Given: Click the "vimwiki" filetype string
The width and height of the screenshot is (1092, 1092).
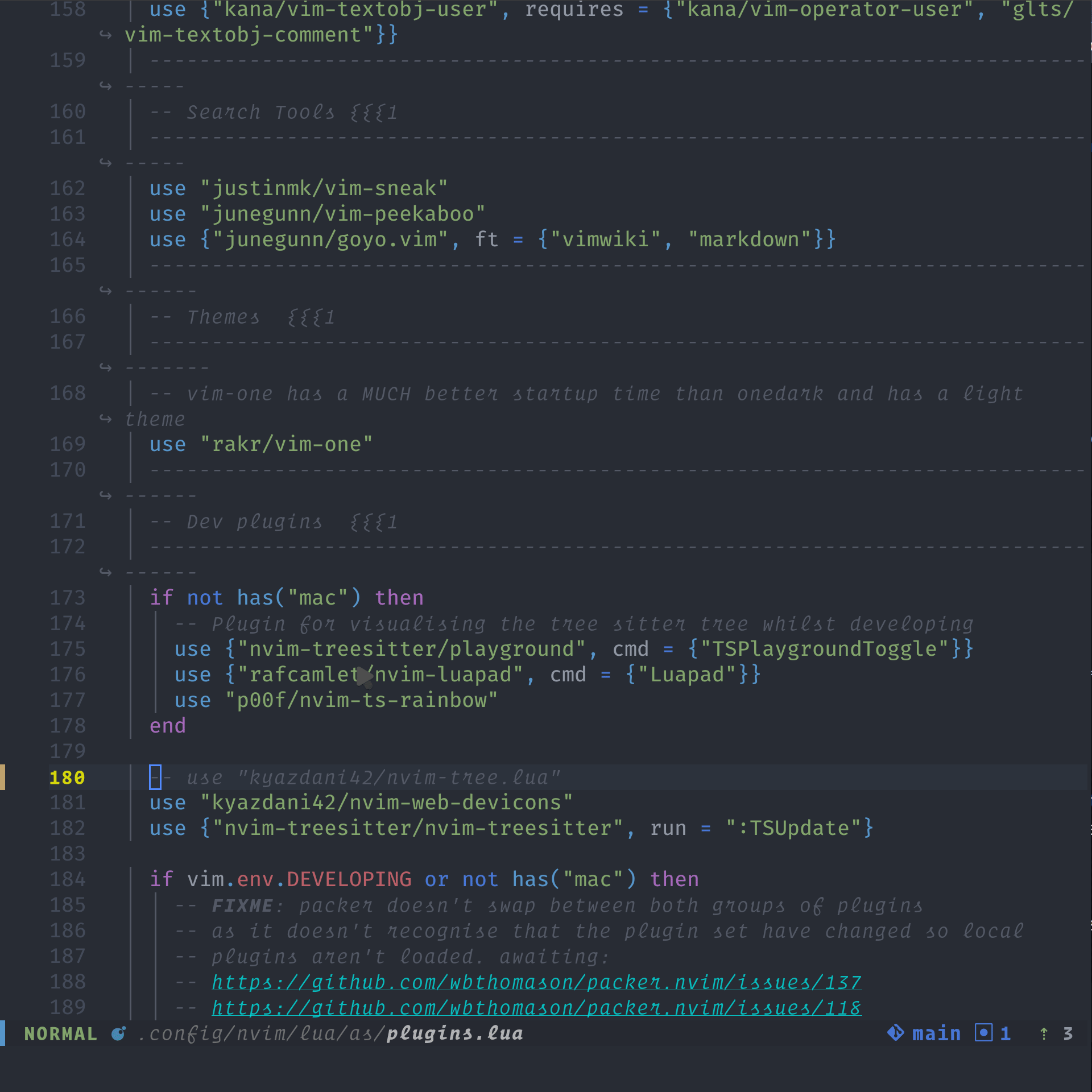Looking at the screenshot, I should click(606, 239).
